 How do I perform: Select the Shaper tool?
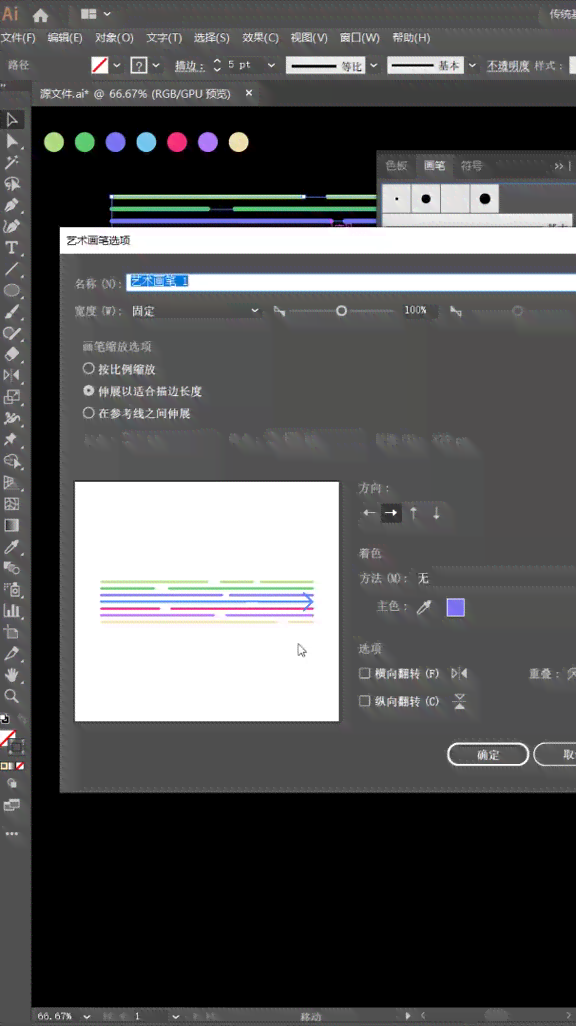pos(12,333)
